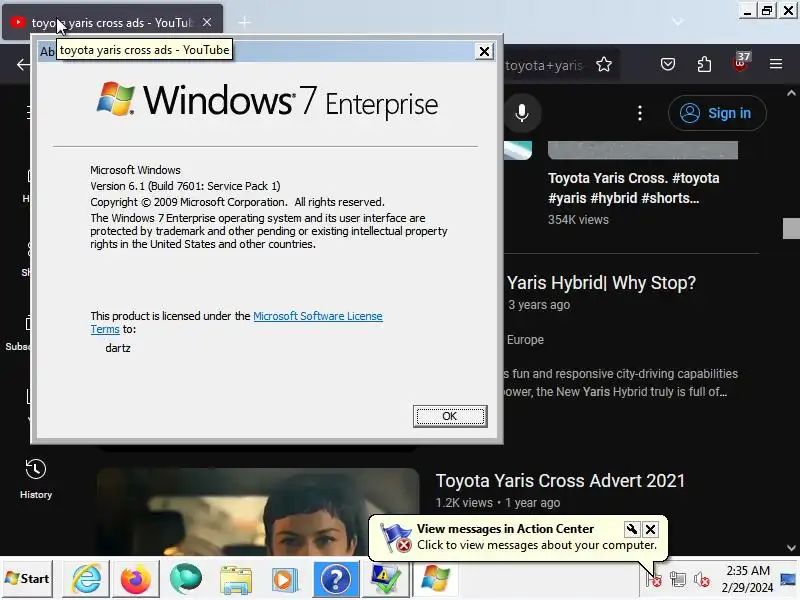Play the Yaris Cross Advert 2021 thumbnail
This screenshot has height=600, width=800.
pyautogui.click(x=258, y=512)
